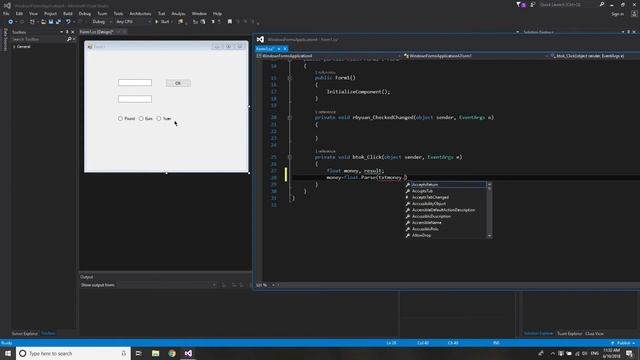Pin the Toolbox panel

(67, 32)
